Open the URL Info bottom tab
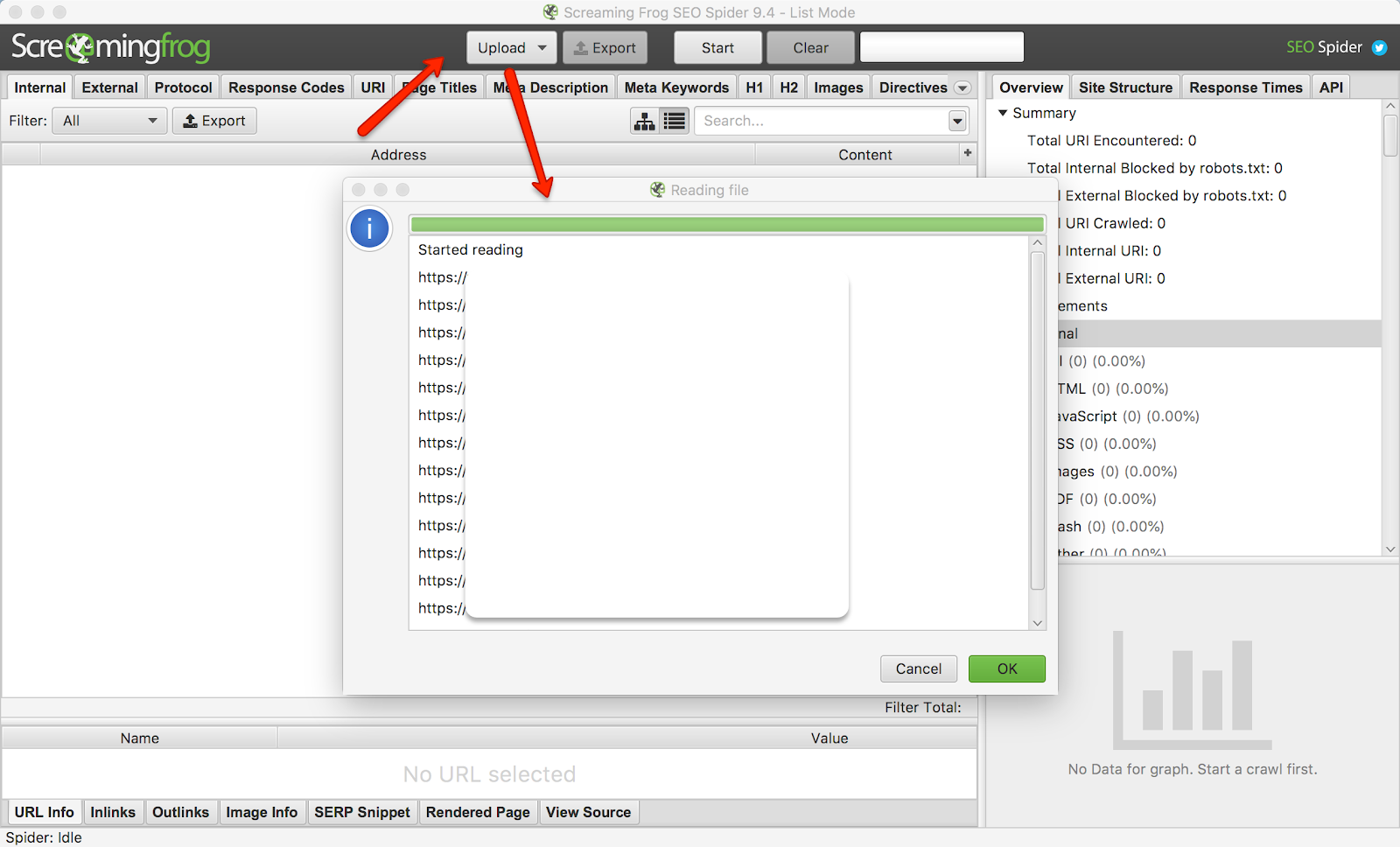 tap(44, 812)
